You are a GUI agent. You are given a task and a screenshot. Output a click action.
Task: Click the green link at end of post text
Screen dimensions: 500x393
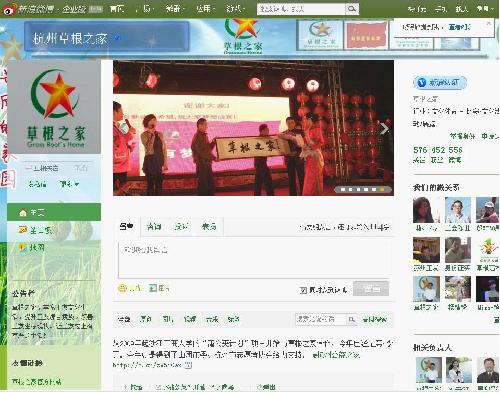coord(336,355)
